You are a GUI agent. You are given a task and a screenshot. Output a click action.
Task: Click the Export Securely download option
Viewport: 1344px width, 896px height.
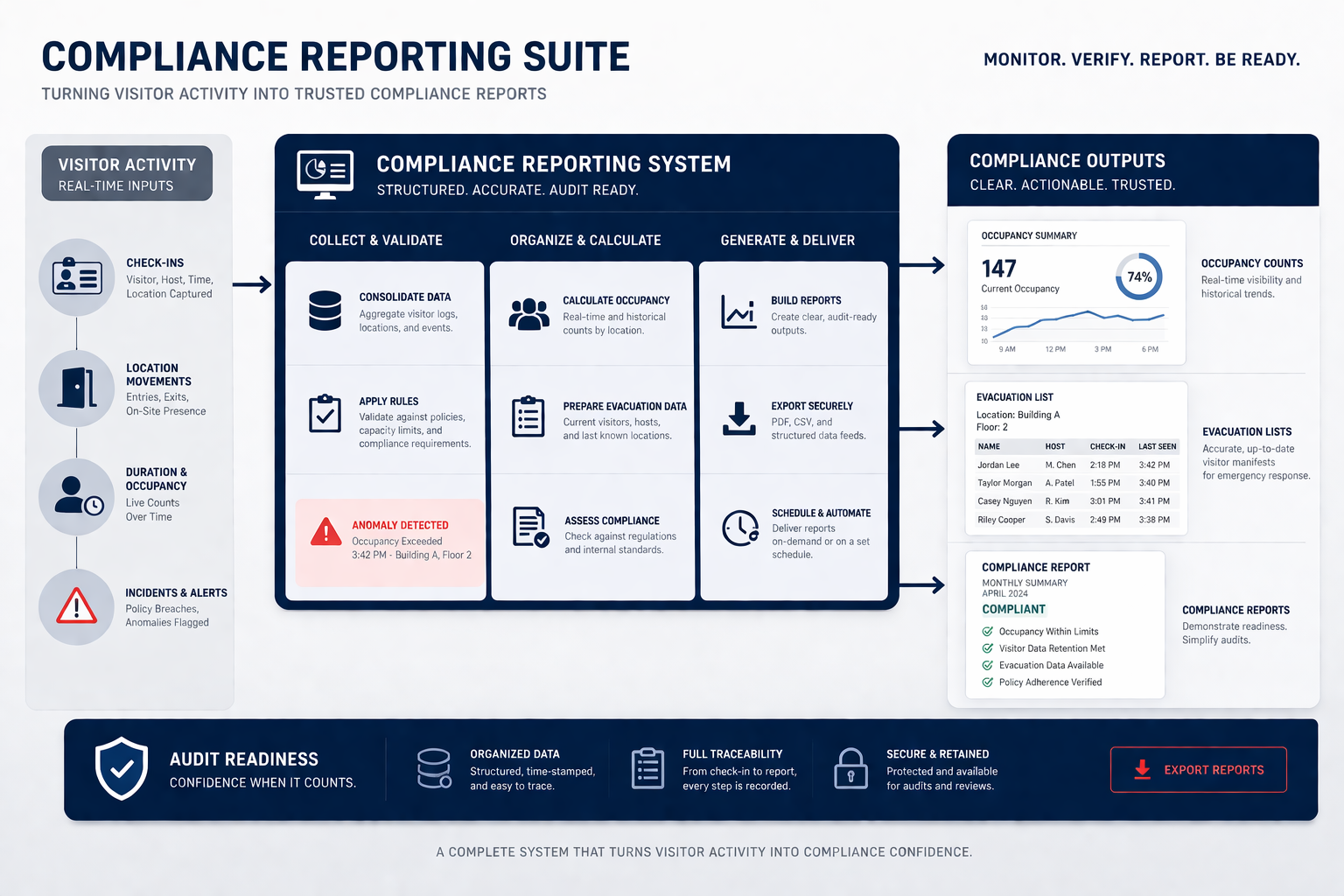[740, 420]
